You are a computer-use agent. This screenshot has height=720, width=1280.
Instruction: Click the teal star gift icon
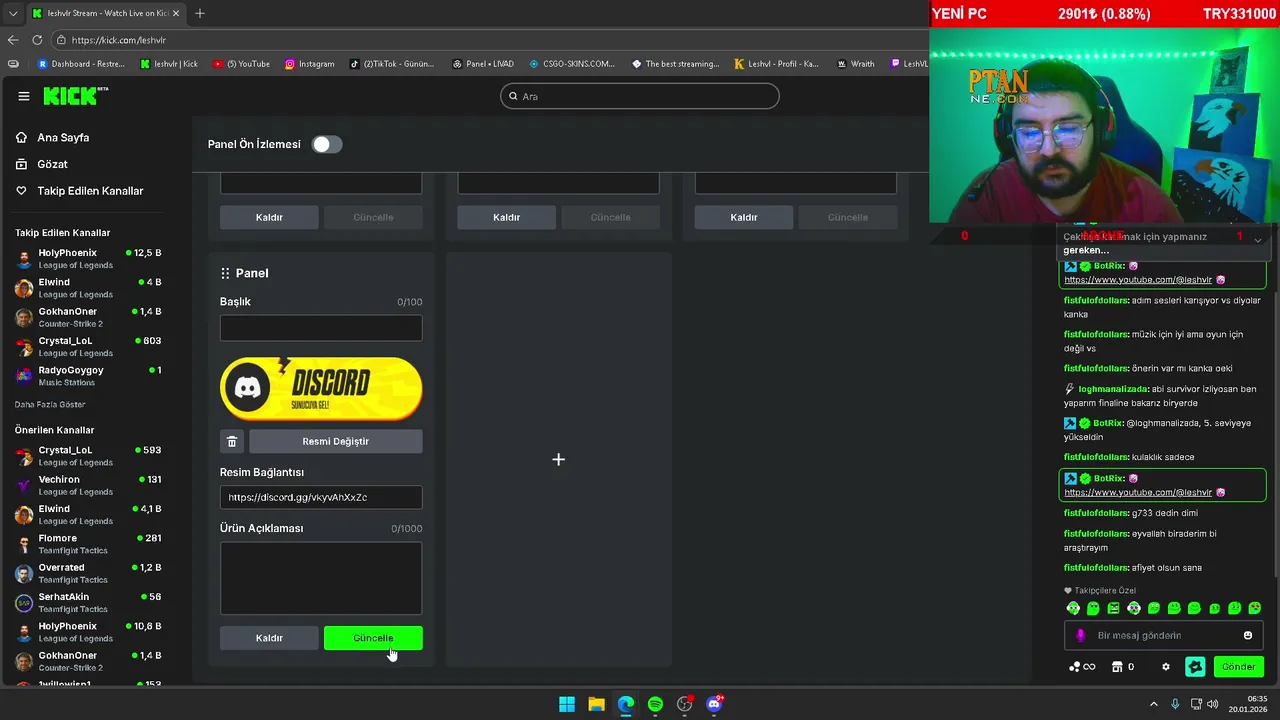click(1195, 667)
